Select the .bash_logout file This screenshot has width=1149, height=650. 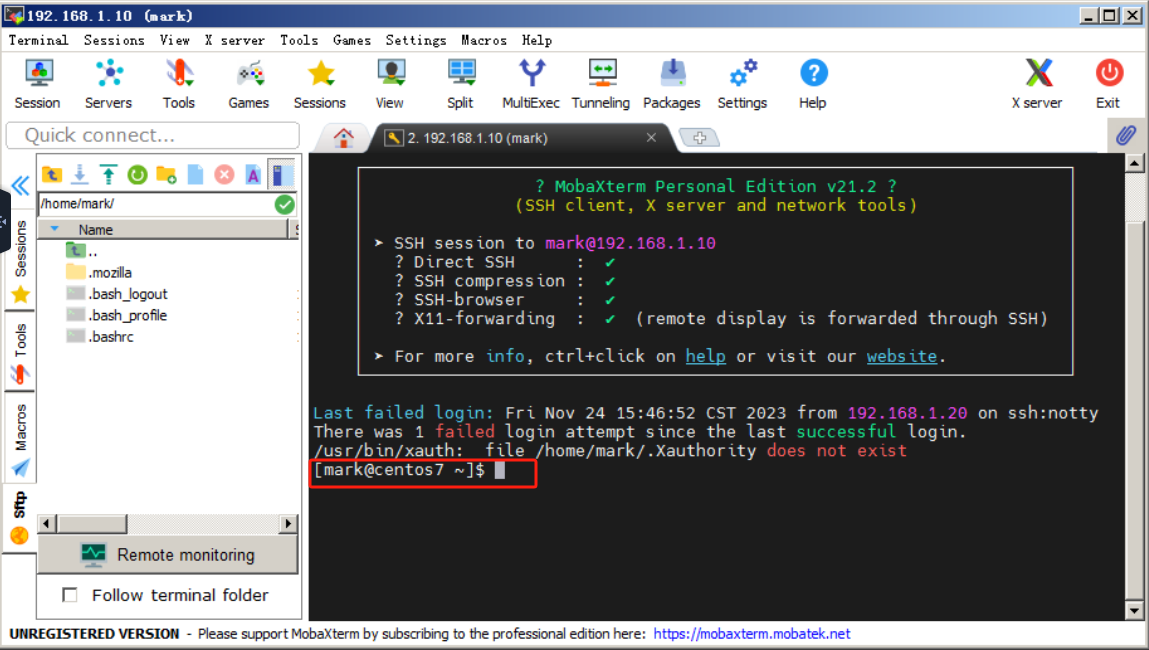117,294
